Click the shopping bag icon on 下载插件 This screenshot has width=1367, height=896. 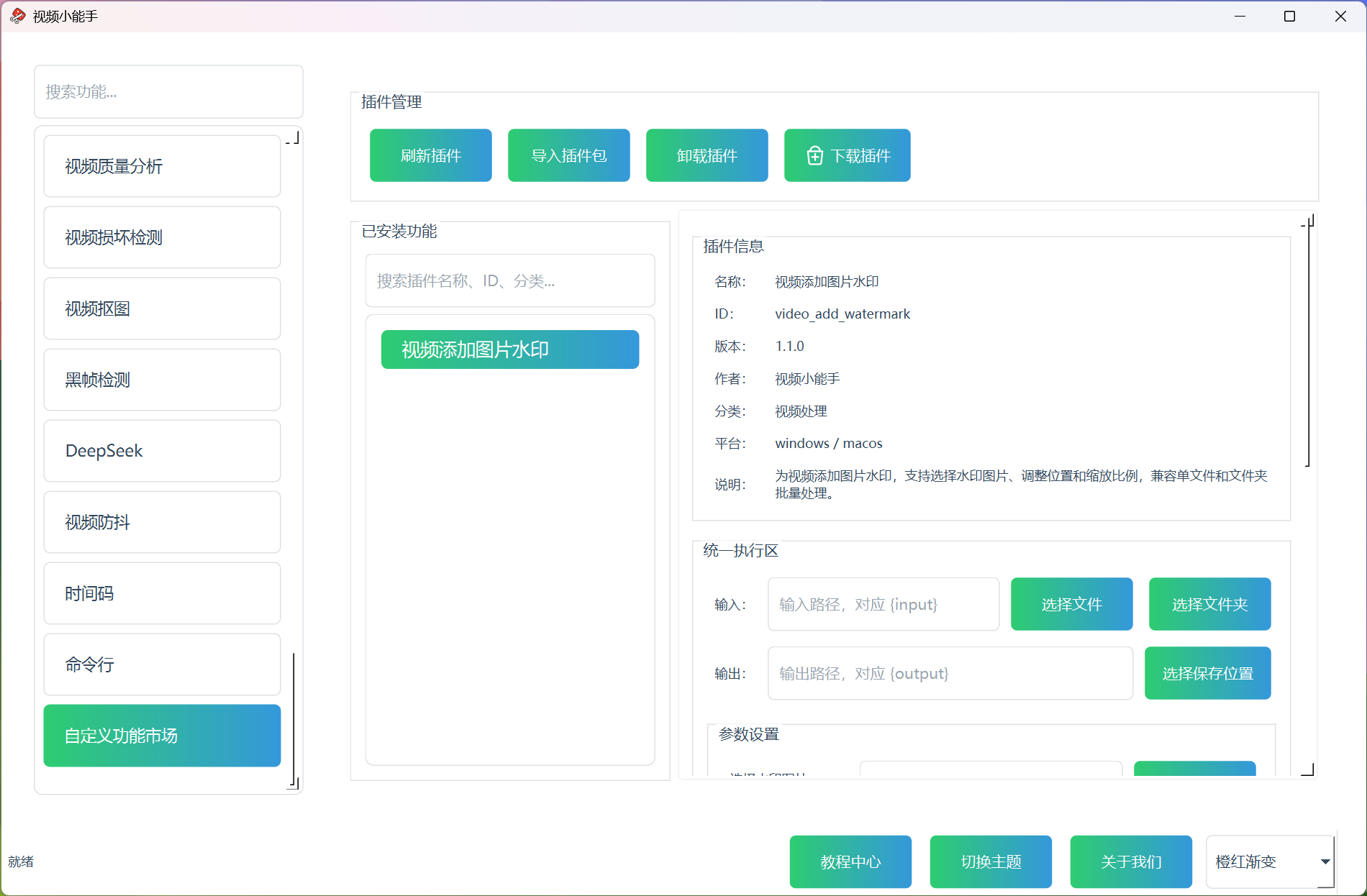(814, 155)
